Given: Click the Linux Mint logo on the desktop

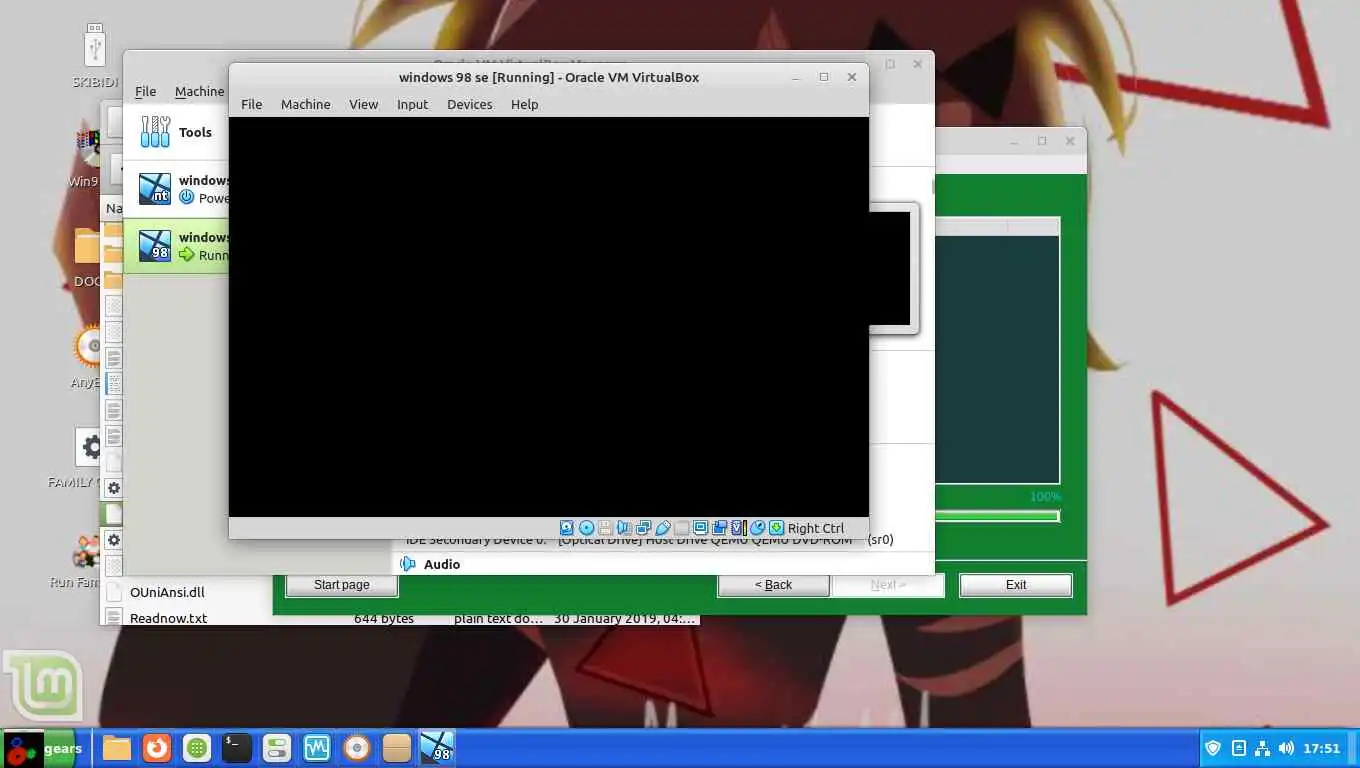Looking at the screenshot, I should pos(43,686).
